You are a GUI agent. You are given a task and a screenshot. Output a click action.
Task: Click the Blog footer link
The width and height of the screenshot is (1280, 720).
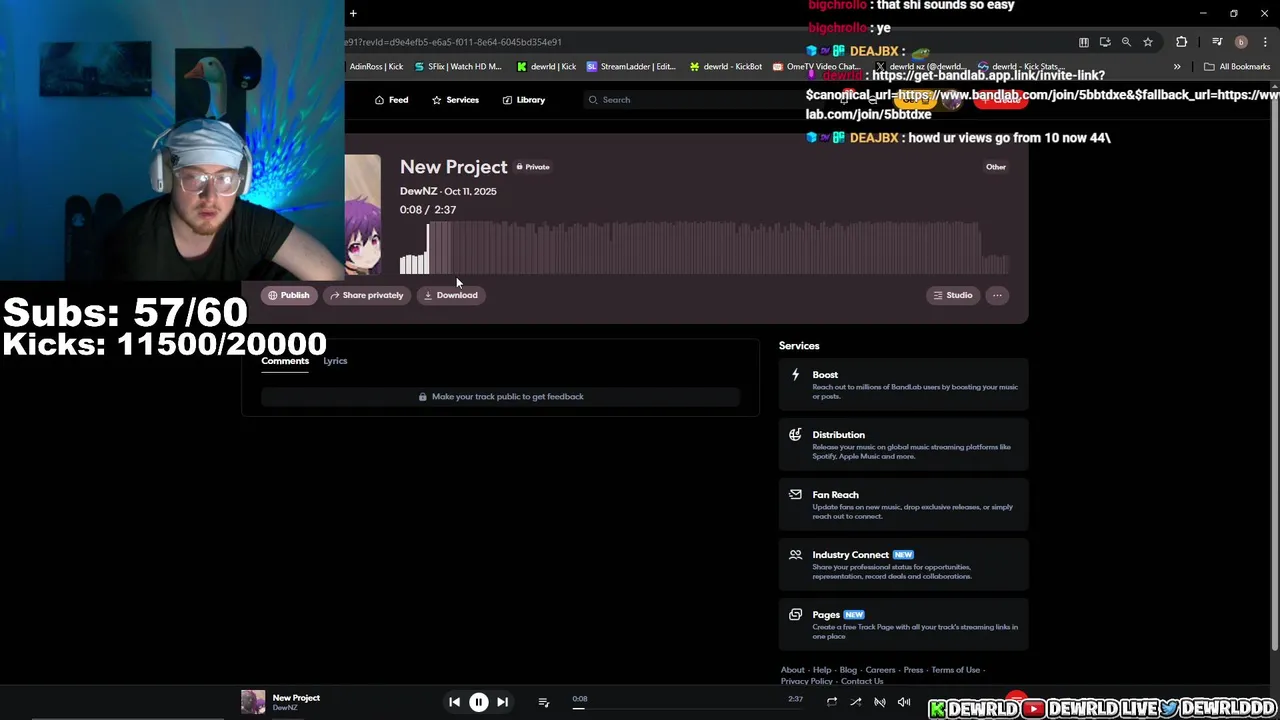pos(848,670)
